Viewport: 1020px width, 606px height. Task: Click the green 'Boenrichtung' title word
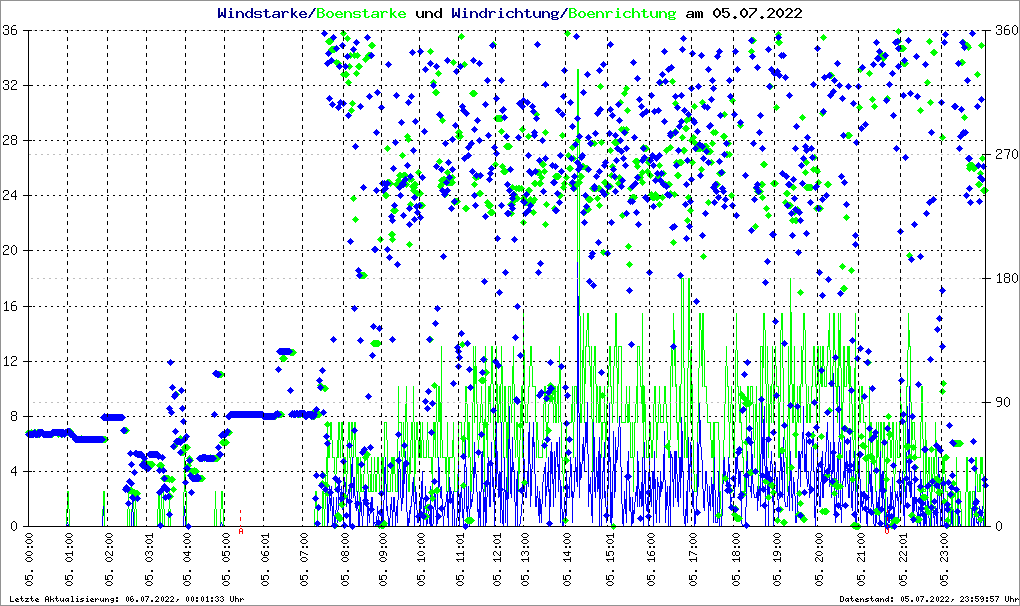click(621, 13)
